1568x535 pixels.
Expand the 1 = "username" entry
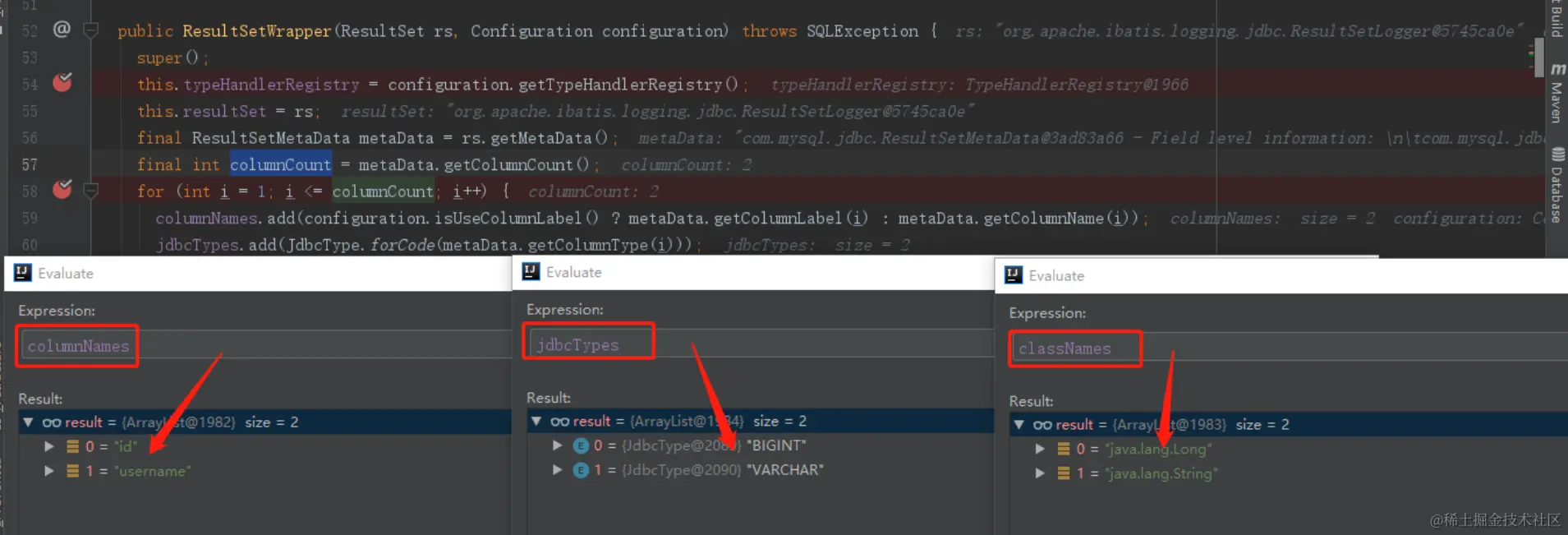click(49, 471)
